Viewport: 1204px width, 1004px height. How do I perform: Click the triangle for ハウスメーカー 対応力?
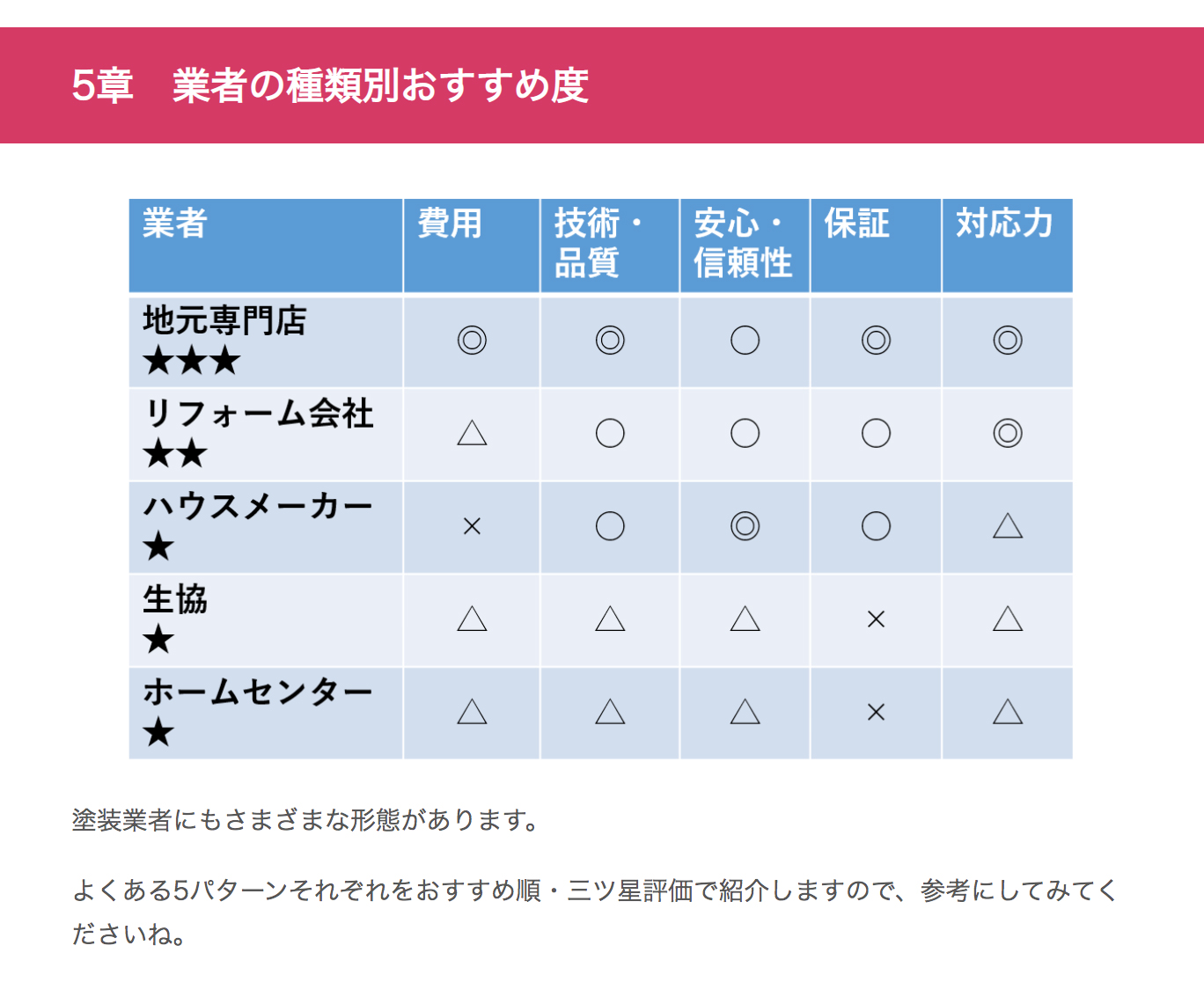(x=1008, y=526)
